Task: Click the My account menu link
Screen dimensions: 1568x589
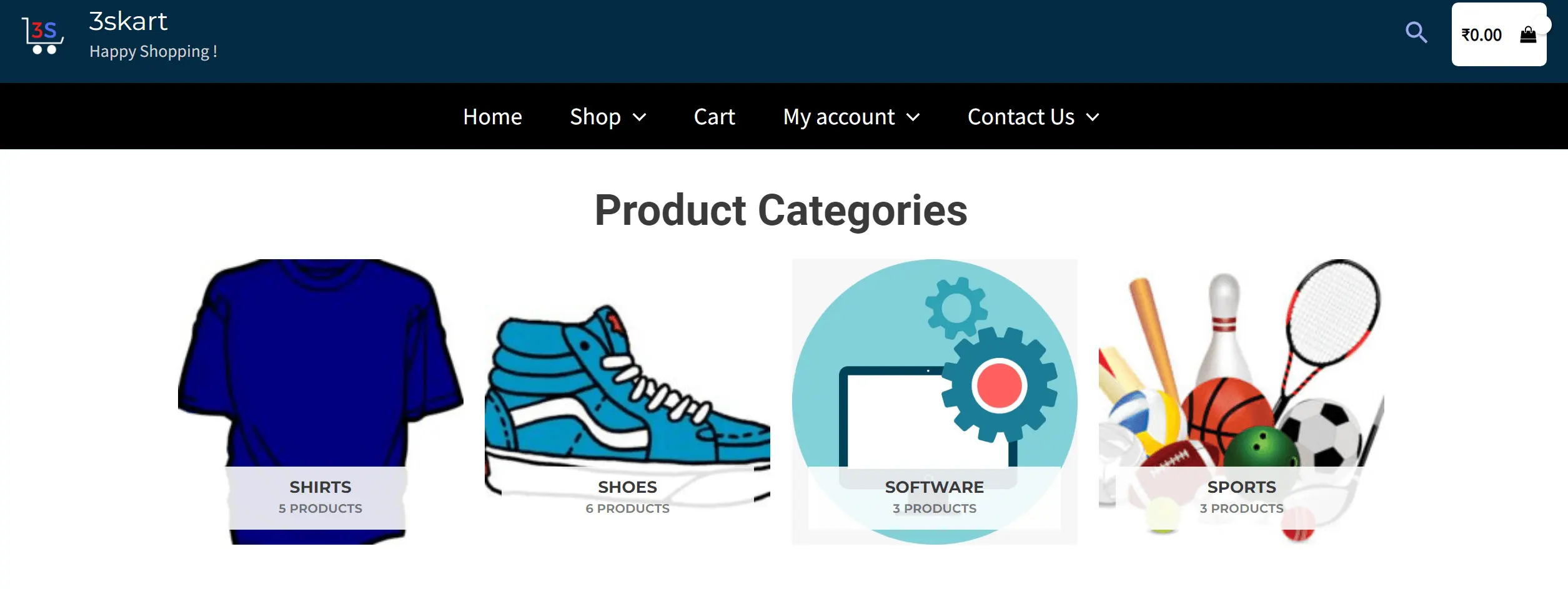Action: click(x=838, y=117)
